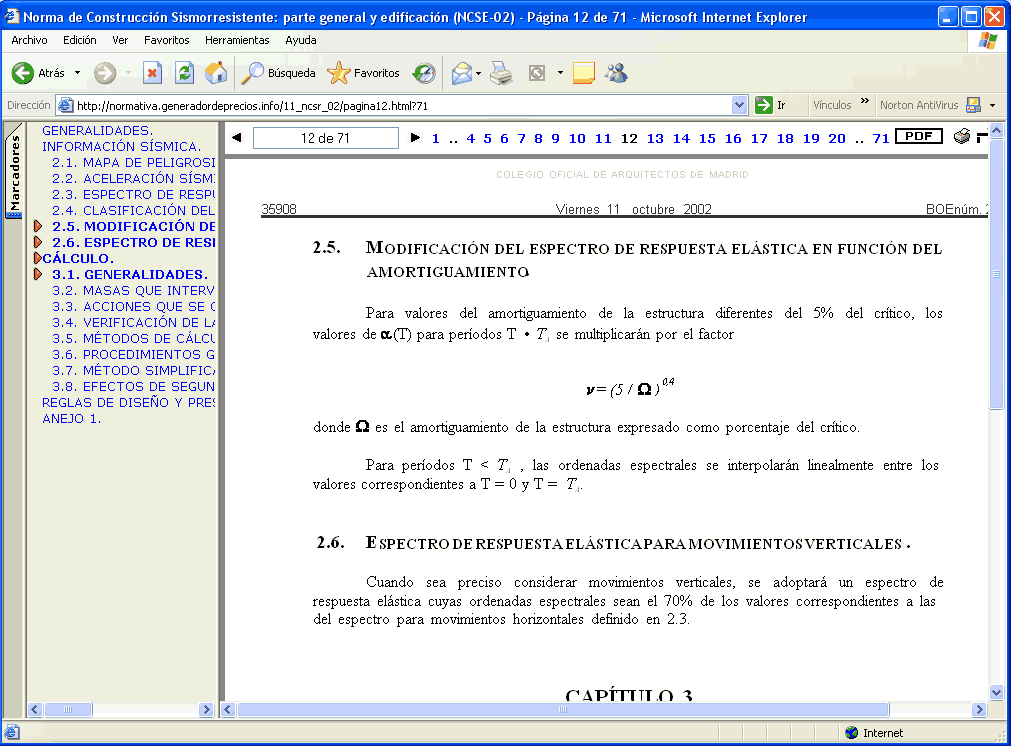Image resolution: width=1011 pixels, height=746 pixels.
Task: Open bookmark 2.2. ACELERACIÓN SÍSM
Action: (133, 179)
